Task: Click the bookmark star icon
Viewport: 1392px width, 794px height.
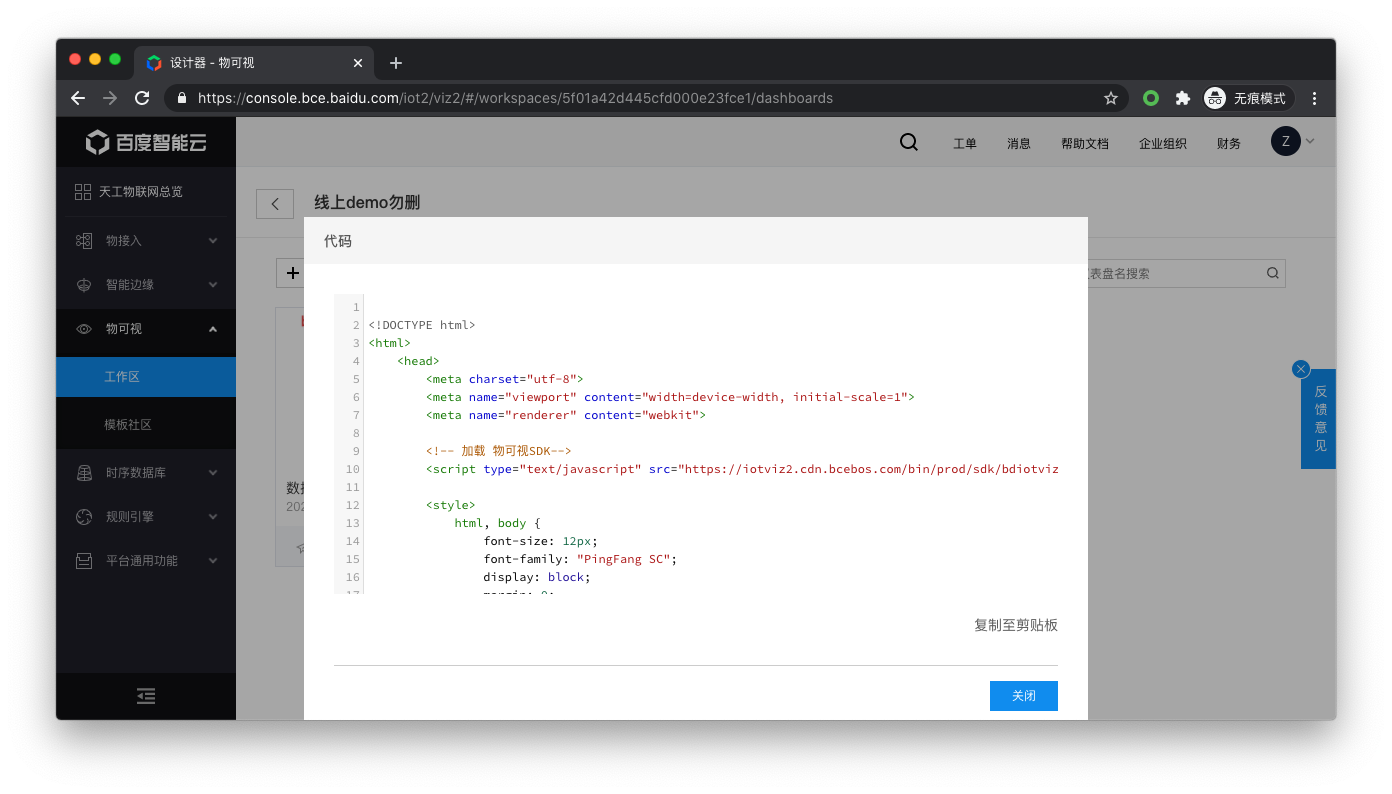Action: coord(1111,98)
